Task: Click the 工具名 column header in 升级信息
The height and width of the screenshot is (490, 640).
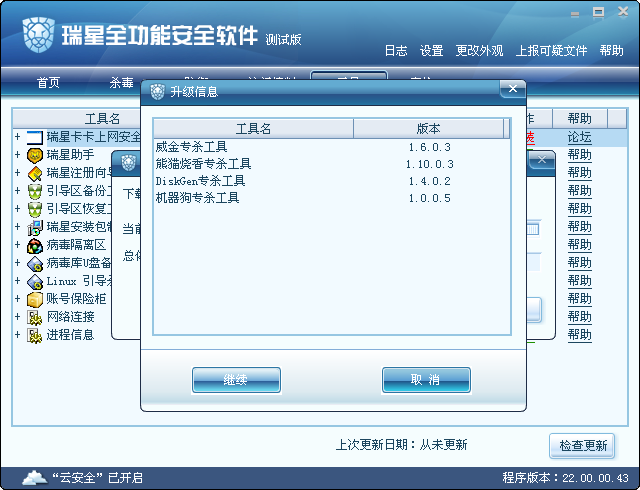Action: [253, 129]
